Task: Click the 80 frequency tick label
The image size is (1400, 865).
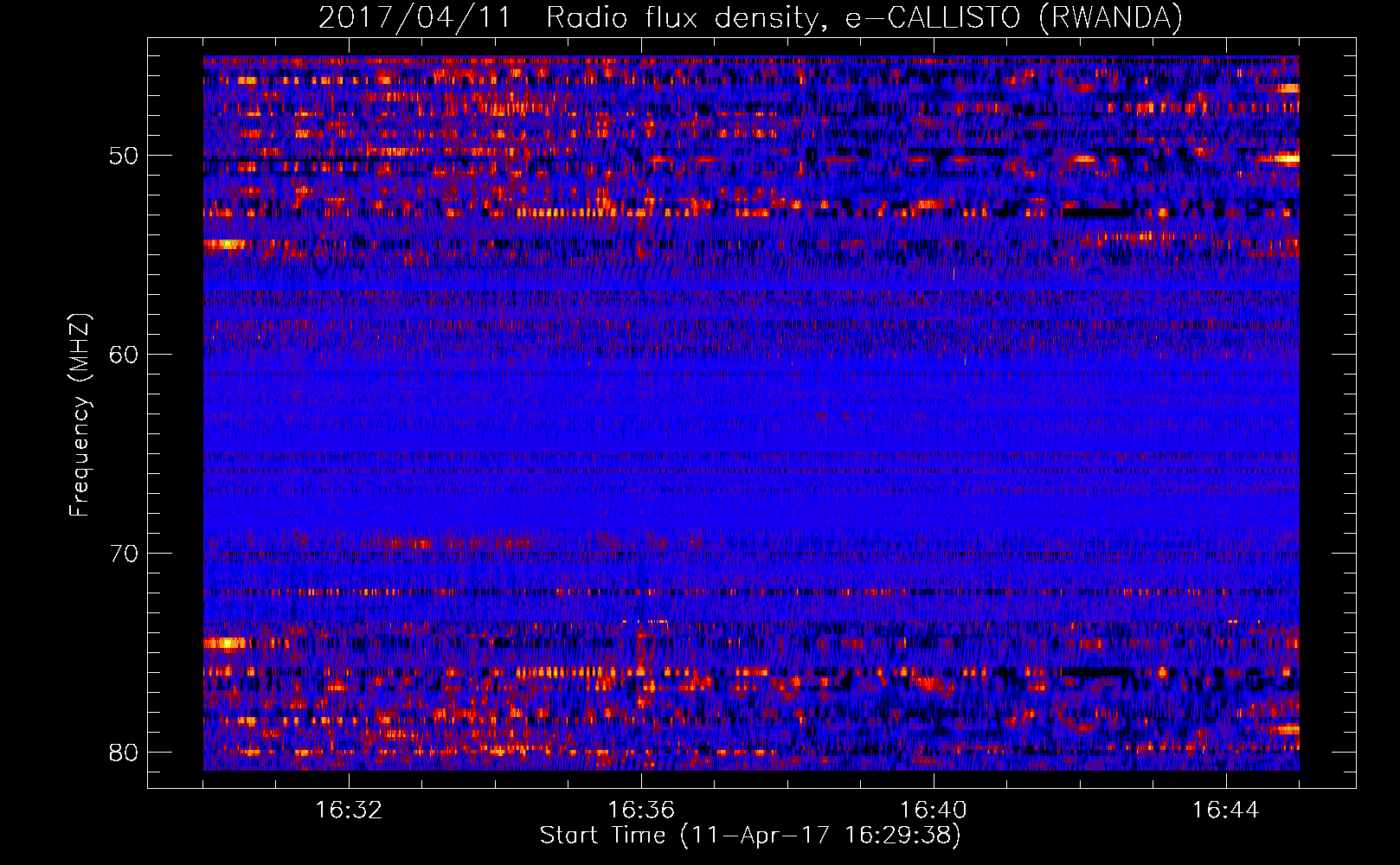Action: coord(124,753)
